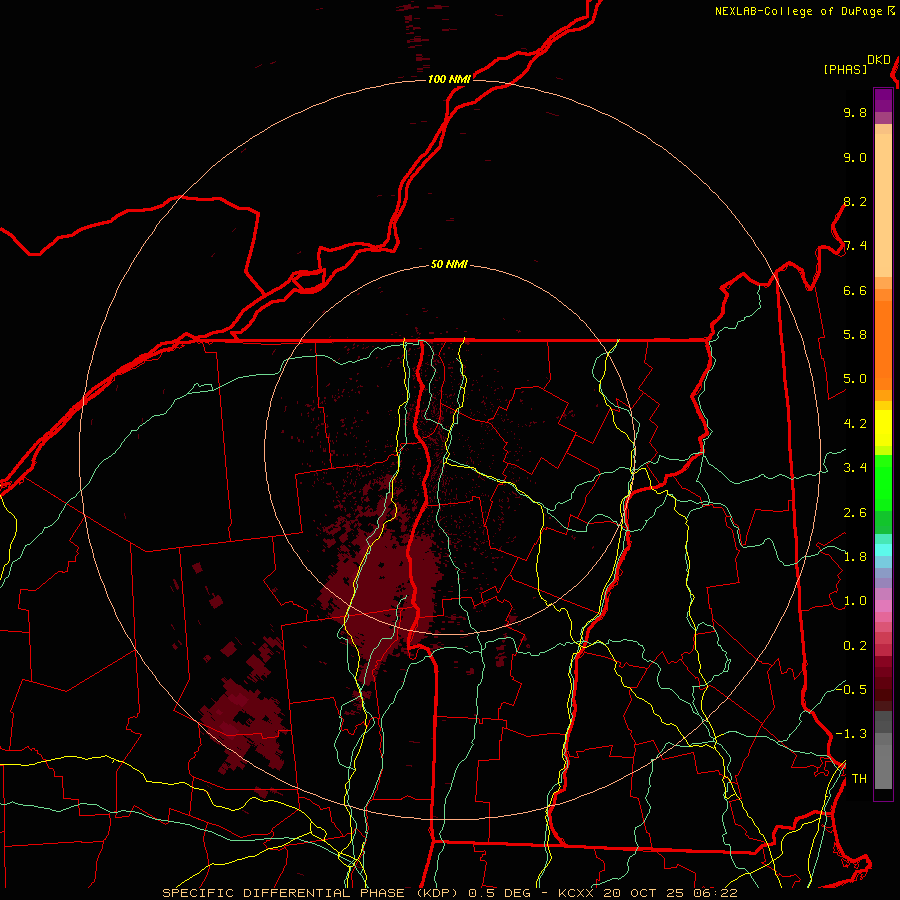Click the 50 NMI range ring label
This screenshot has width=900, height=900.
pyautogui.click(x=449, y=264)
